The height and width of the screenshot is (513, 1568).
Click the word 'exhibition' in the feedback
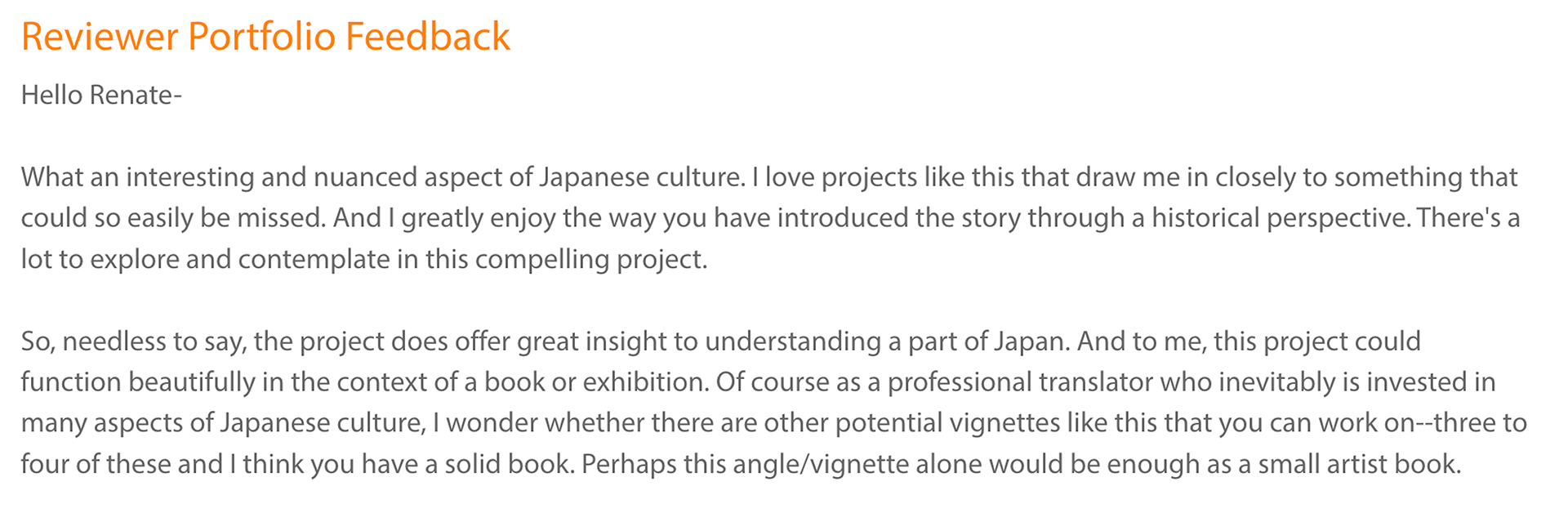pos(645,382)
